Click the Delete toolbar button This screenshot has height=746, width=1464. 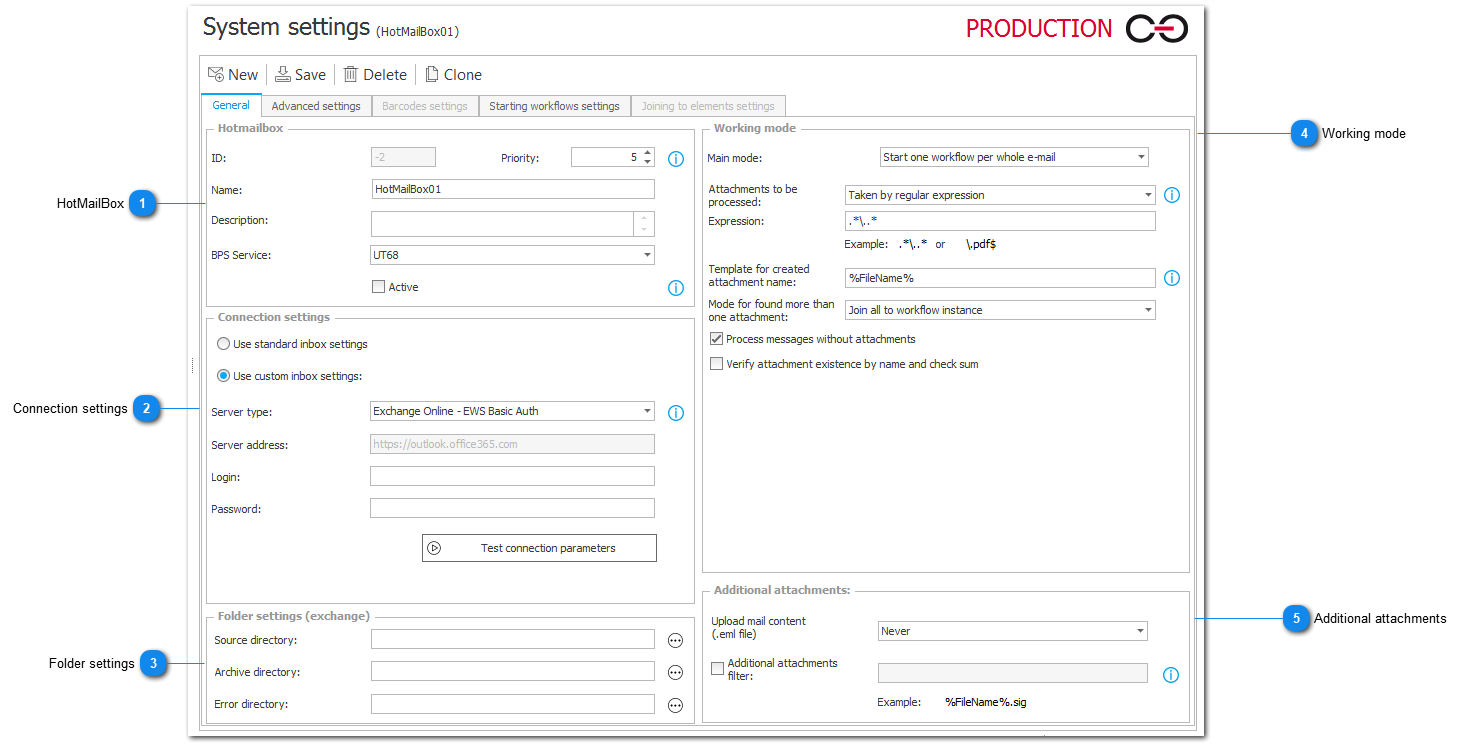(x=375, y=75)
